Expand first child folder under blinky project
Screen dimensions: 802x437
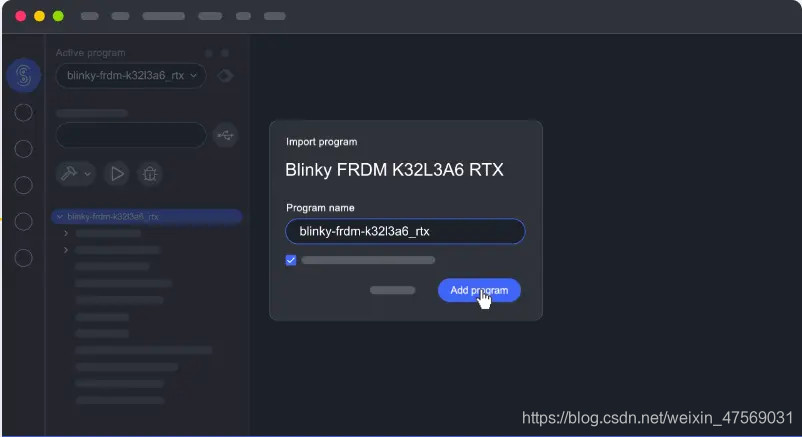point(66,233)
